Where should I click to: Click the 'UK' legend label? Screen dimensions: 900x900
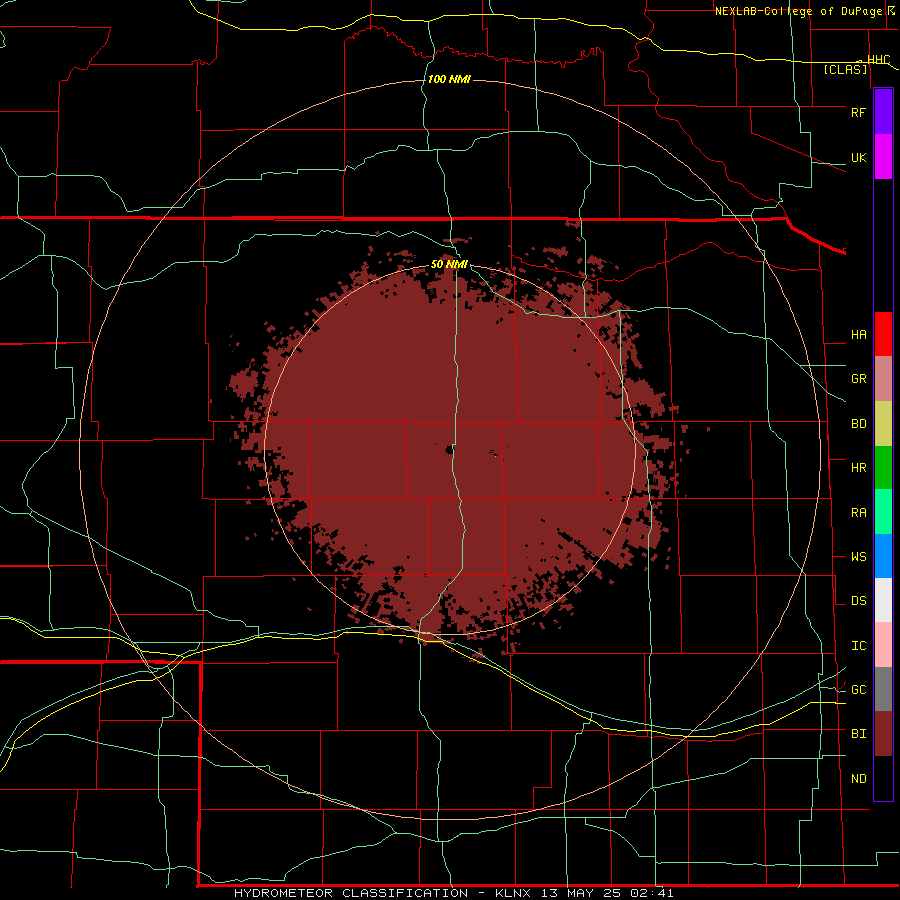point(858,157)
